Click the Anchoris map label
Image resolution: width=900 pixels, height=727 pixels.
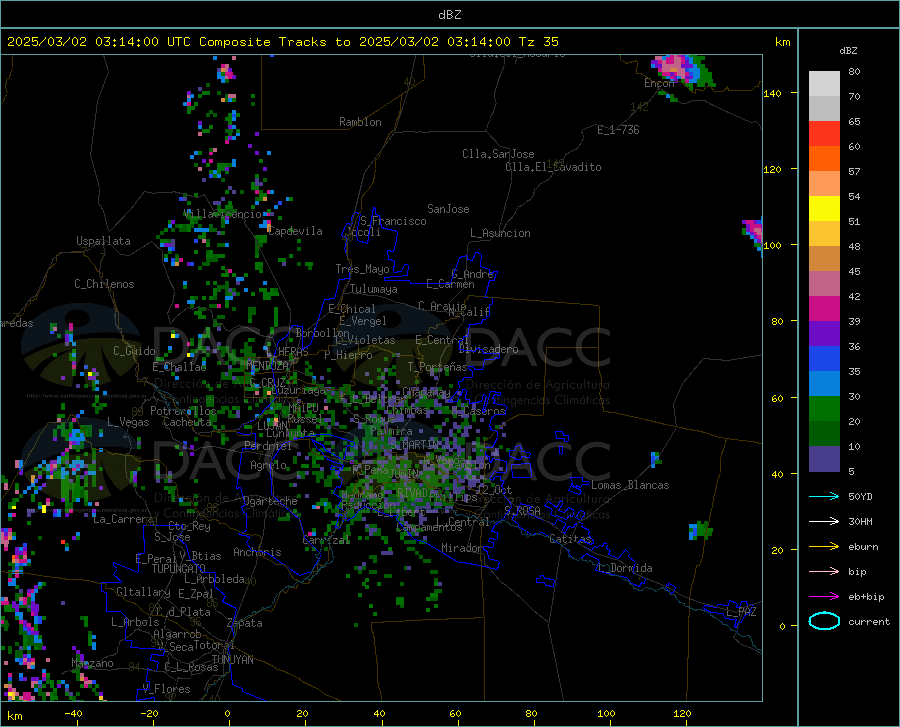point(257,552)
